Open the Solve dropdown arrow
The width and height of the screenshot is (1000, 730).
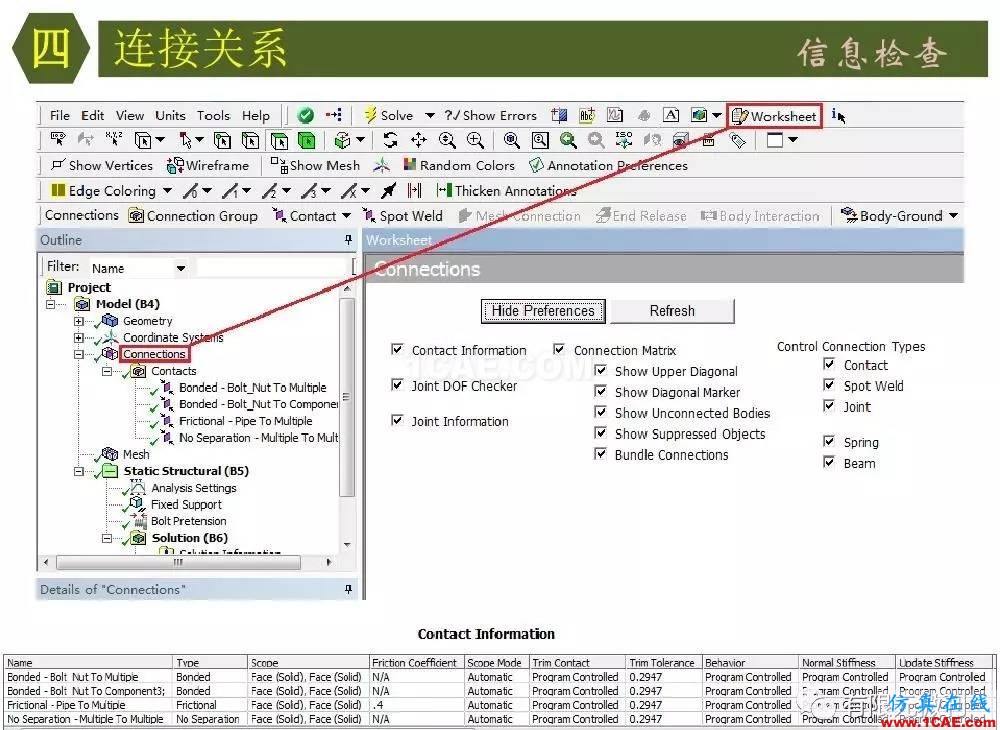coord(430,115)
